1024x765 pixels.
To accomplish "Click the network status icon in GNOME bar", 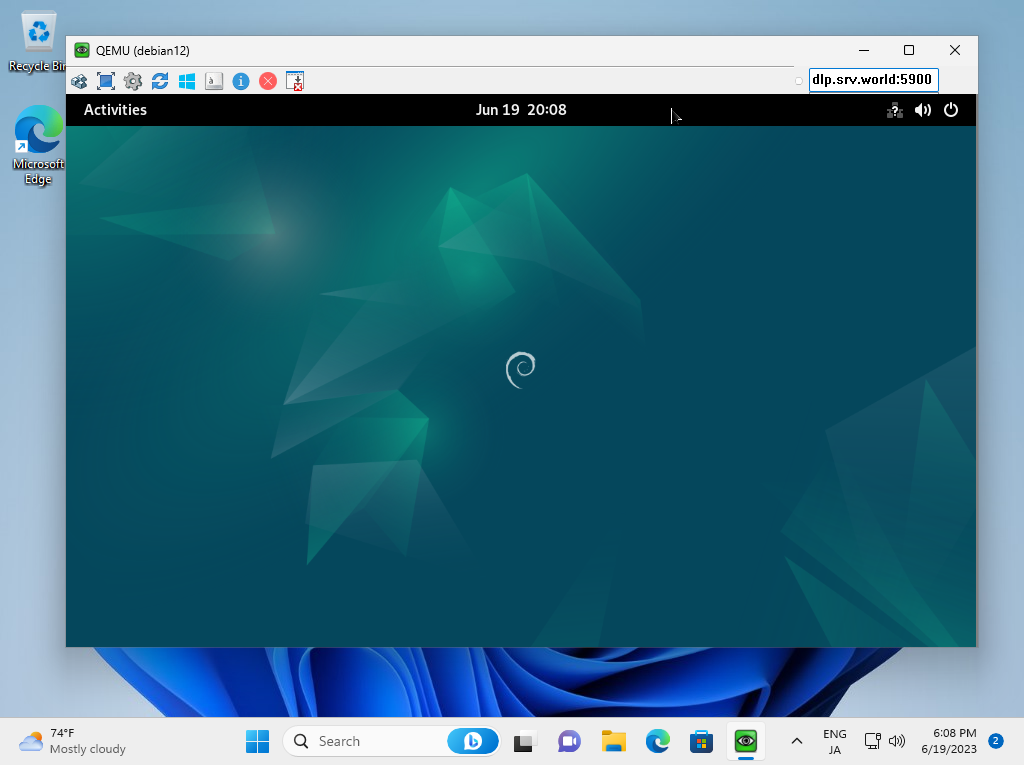I will click(x=895, y=110).
